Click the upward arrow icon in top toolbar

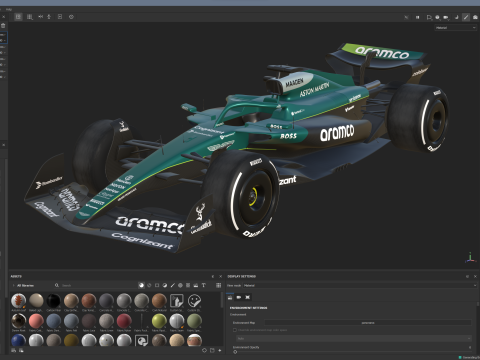49,16
